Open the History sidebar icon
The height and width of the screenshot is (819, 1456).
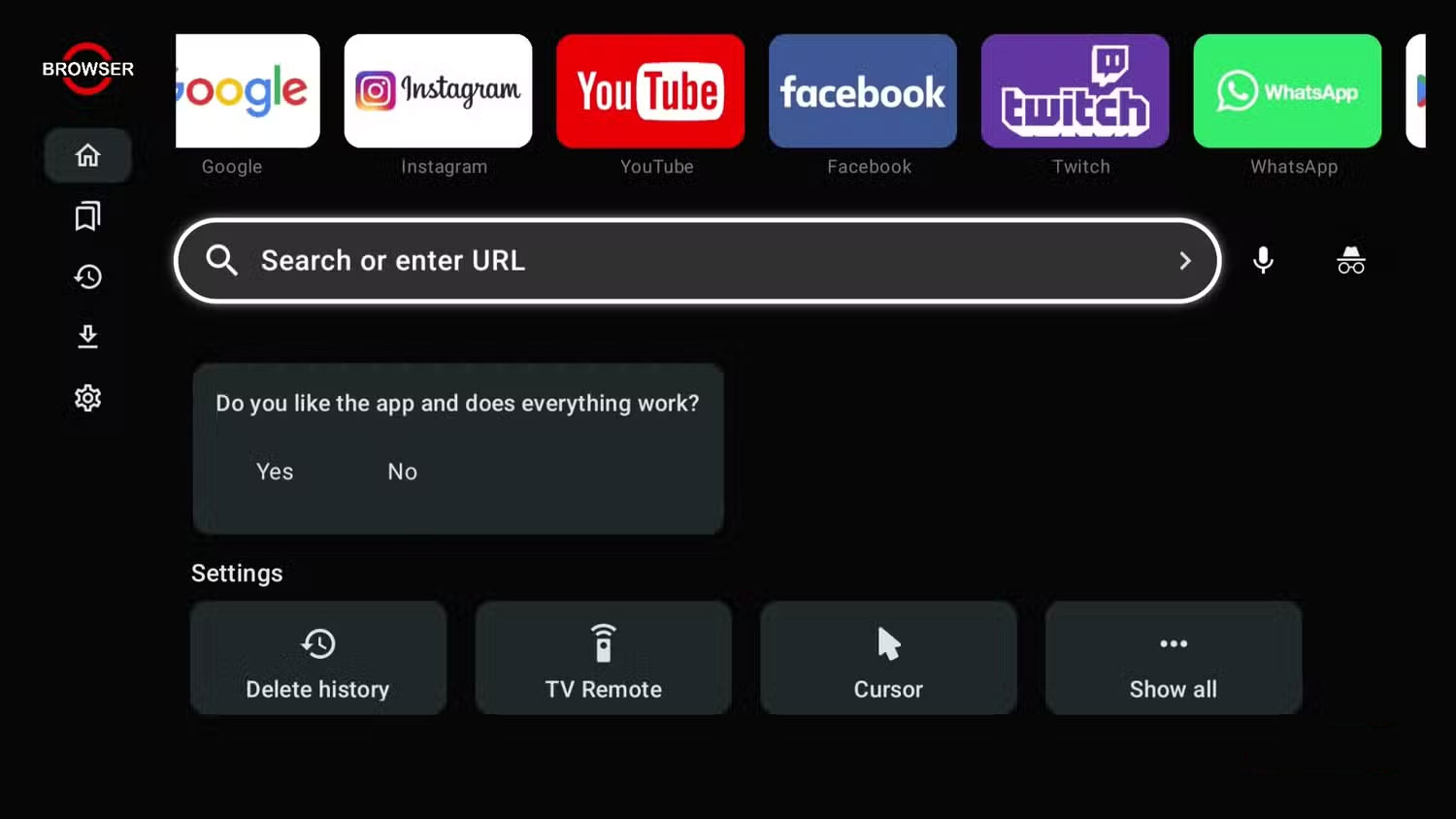(x=87, y=277)
